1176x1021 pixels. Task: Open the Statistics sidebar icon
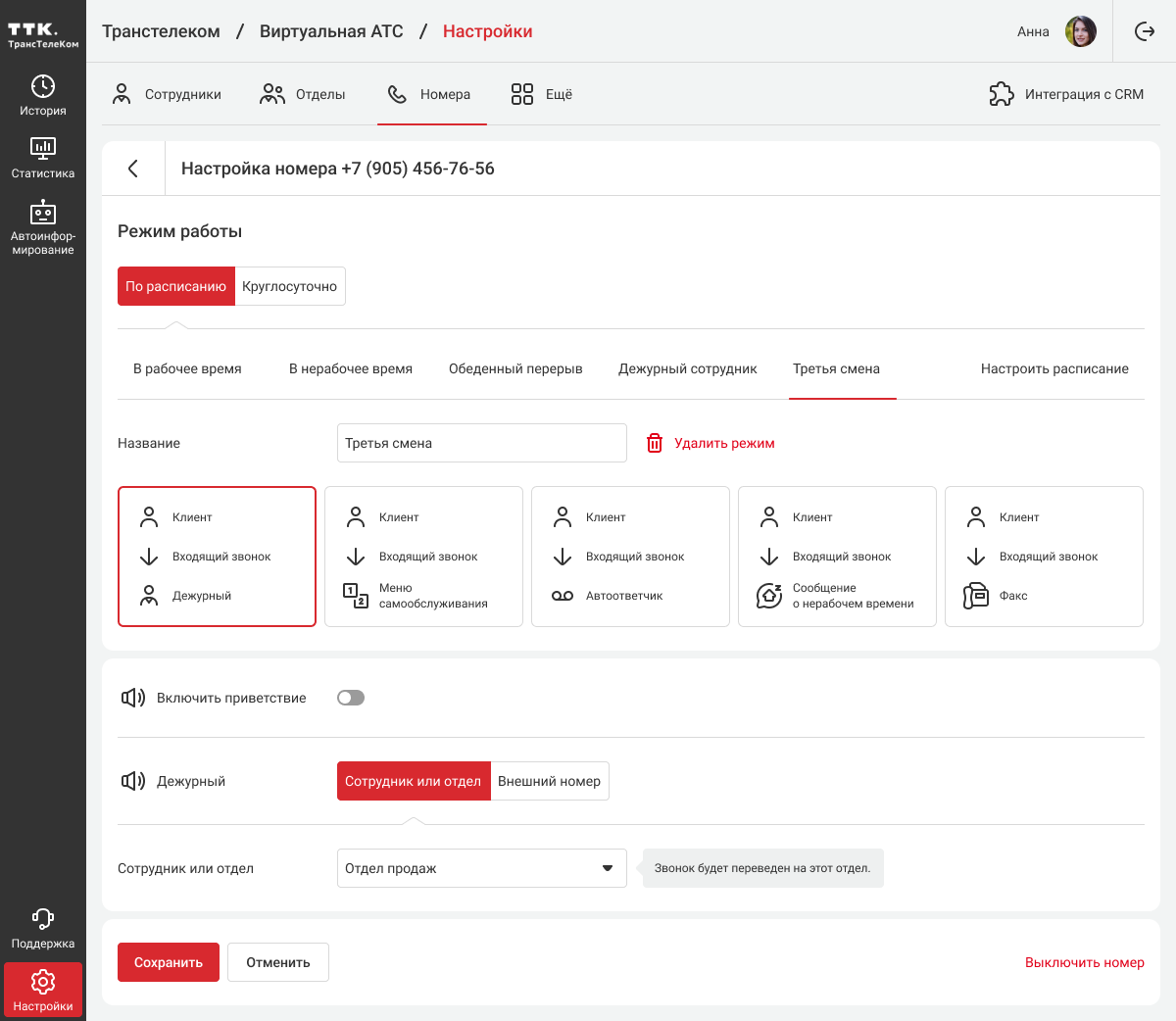pyautogui.click(x=43, y=157)
